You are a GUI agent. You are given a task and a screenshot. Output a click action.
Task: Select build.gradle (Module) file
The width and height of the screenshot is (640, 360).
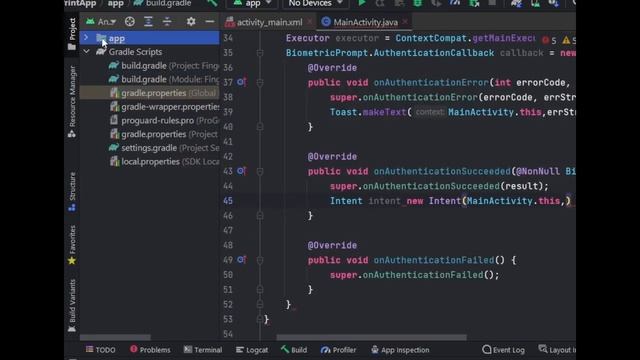(164, 79)
